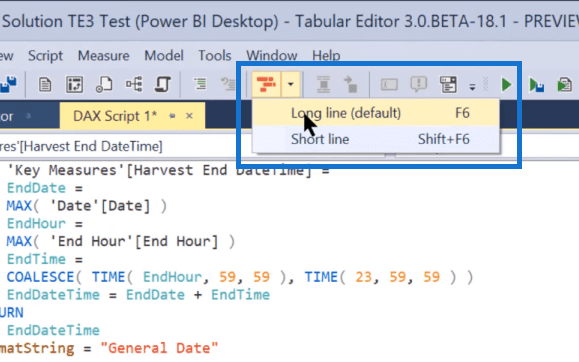
Task: Open the Script menu
Action: 45,55
